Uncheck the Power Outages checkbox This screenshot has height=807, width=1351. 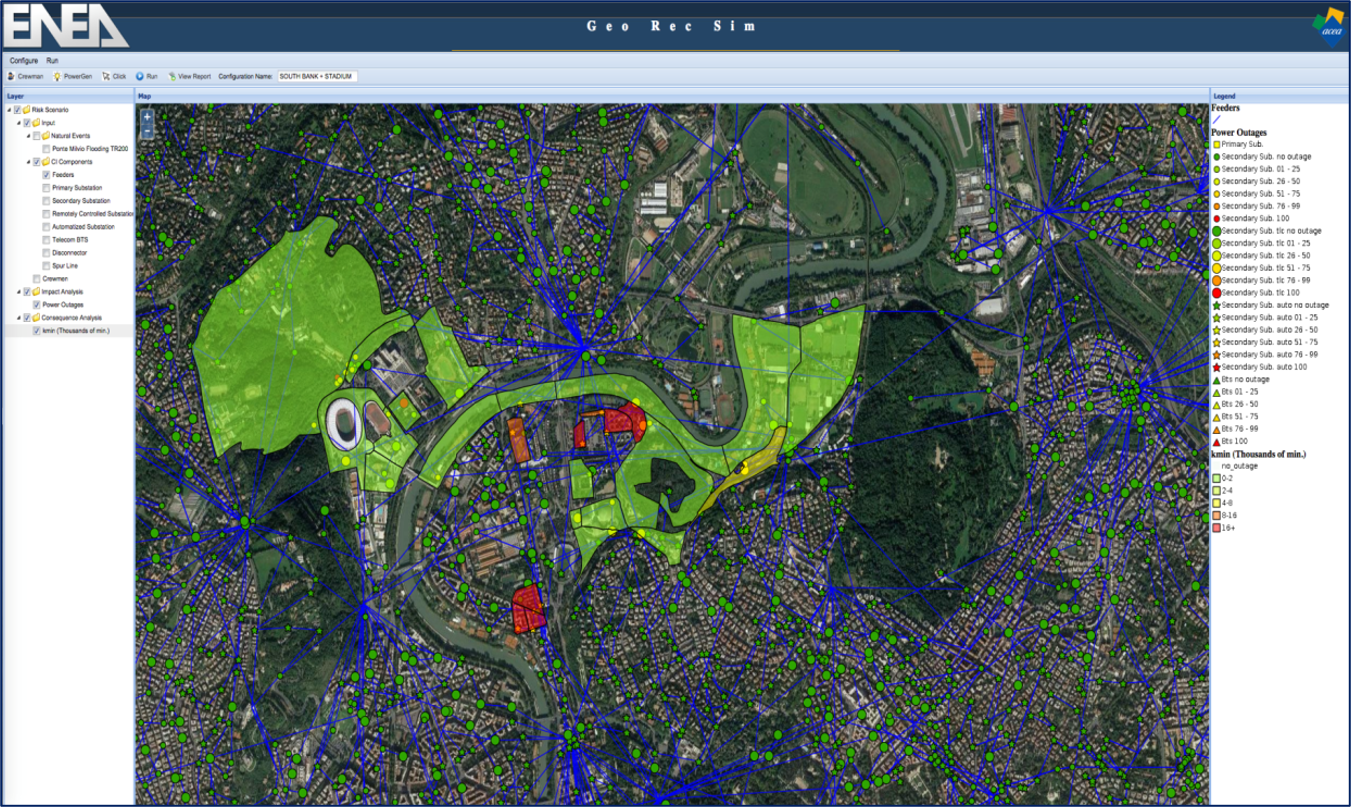(37, 305)
